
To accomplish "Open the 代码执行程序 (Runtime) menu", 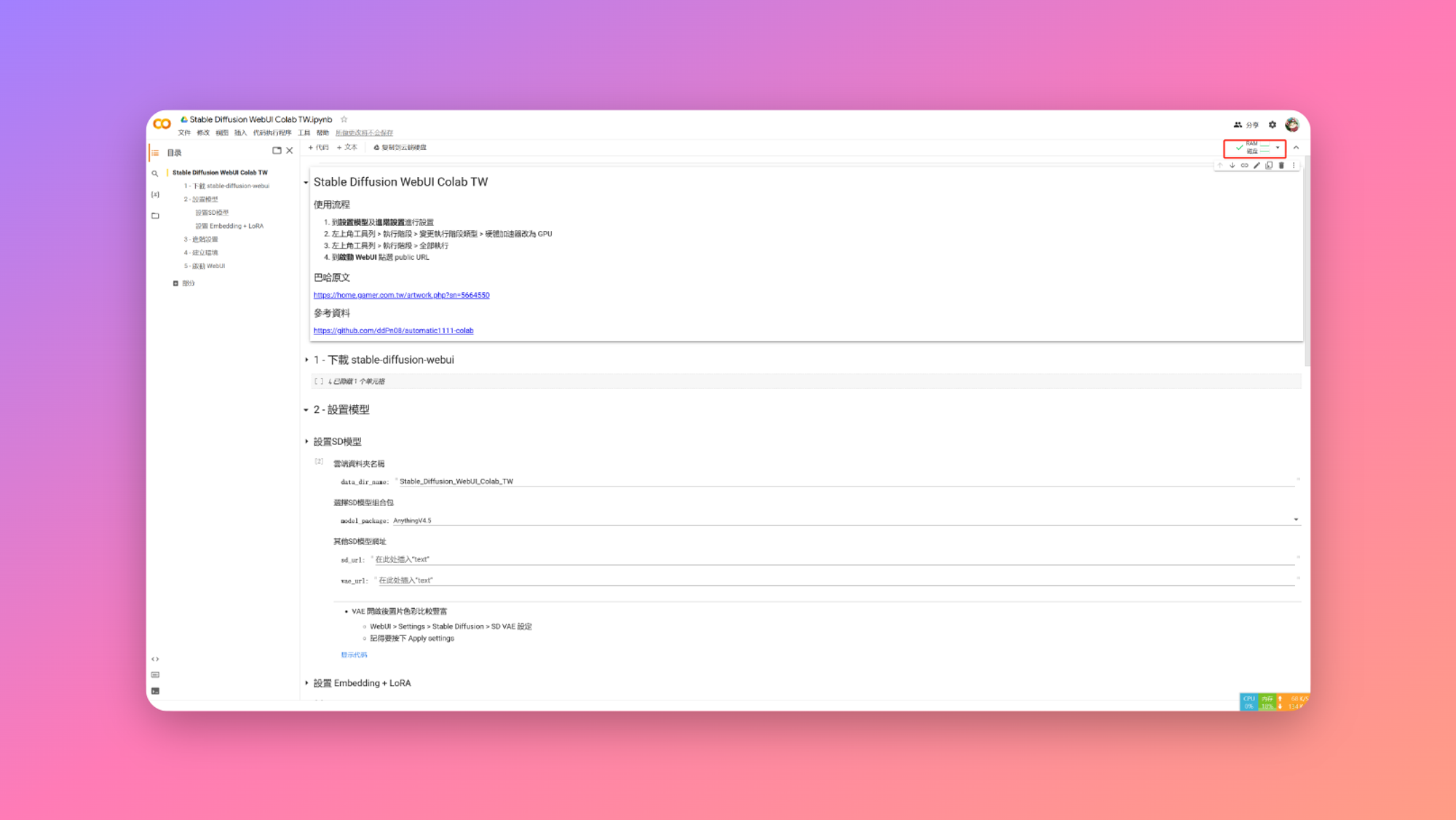I will 272,133.
